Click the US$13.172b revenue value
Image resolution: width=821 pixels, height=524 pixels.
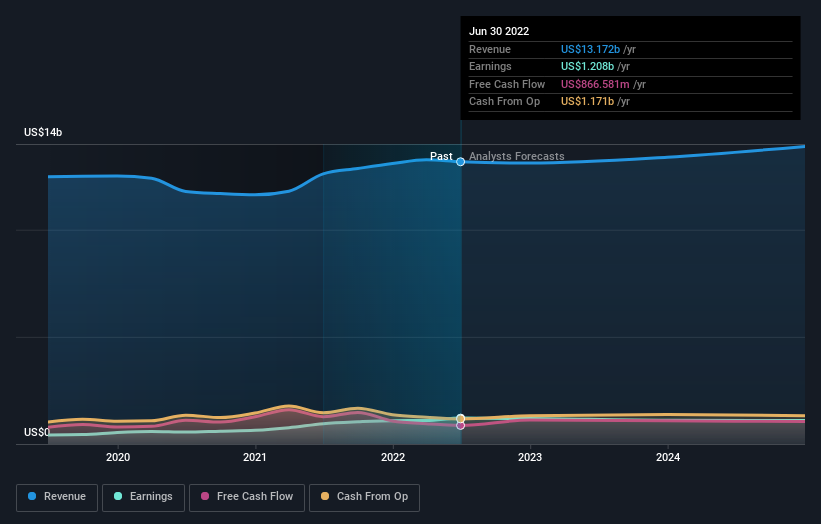[x=590, y=49]
